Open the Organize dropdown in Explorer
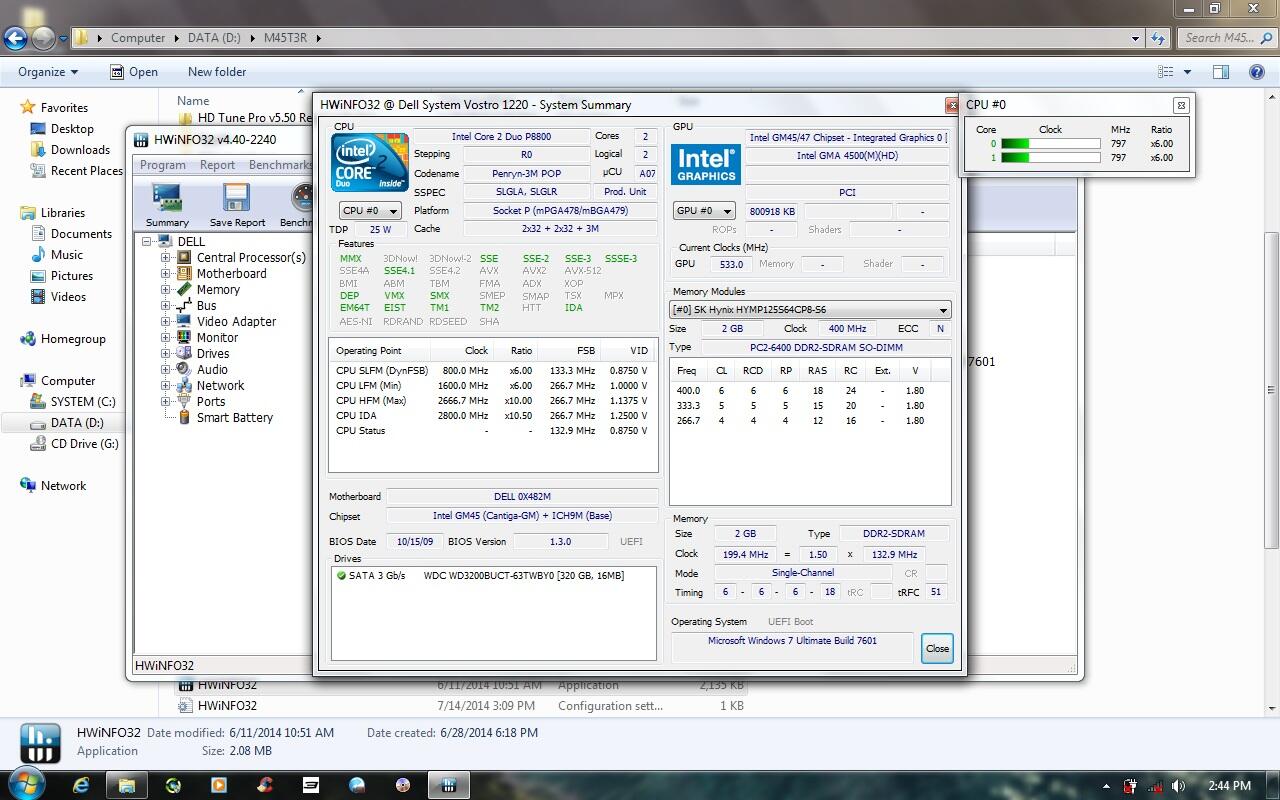Viewport: 1280px width, 800px height. tap(48, 72)
